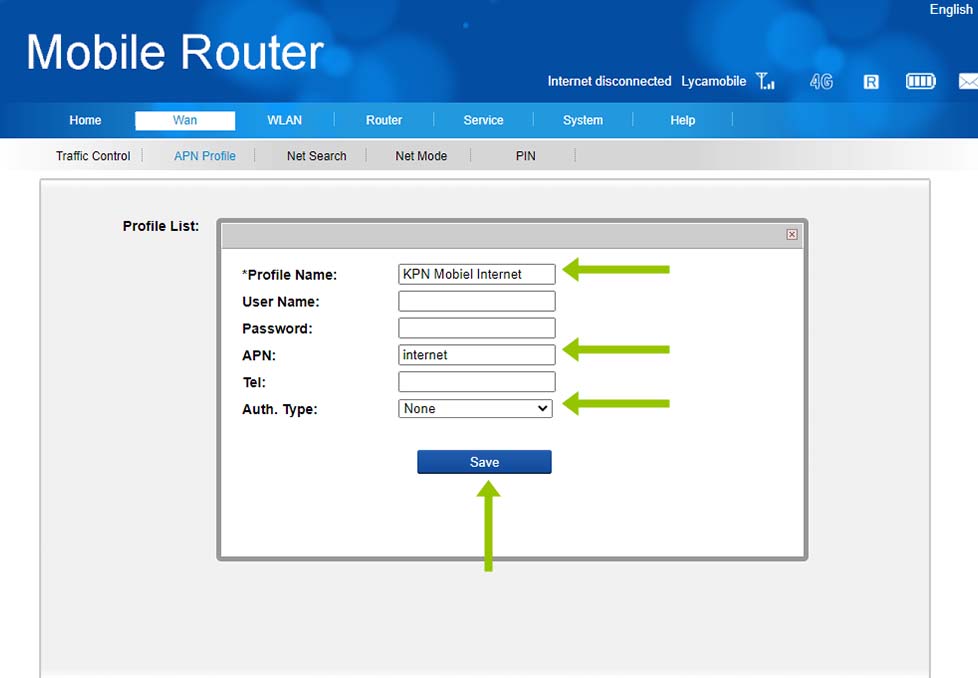Click the APN input field
The height and width of the screenshot is (678, 978).
click(x=476, y=355)
